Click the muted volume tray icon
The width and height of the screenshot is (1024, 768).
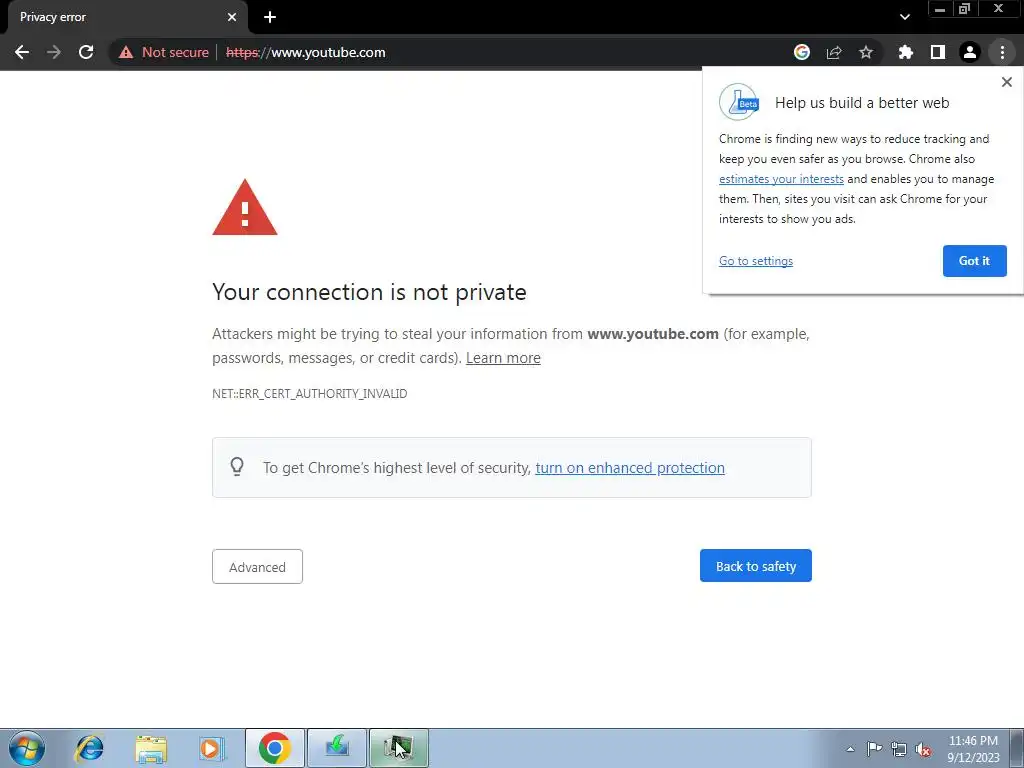click(923, 749)
